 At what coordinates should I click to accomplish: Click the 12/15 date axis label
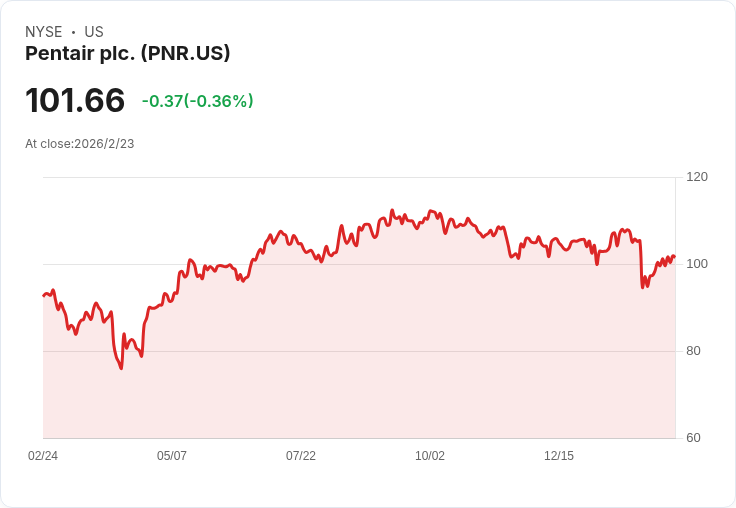(559, 455)
